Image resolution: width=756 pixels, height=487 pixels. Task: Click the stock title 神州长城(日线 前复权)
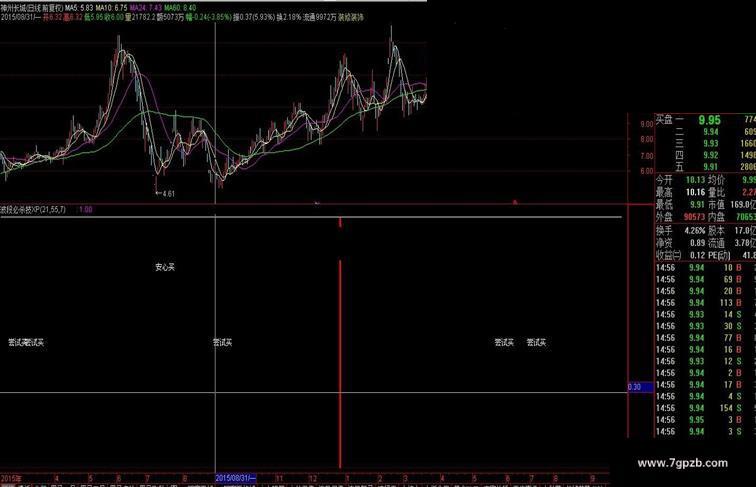pyautogui.click(x=32, y=8)
